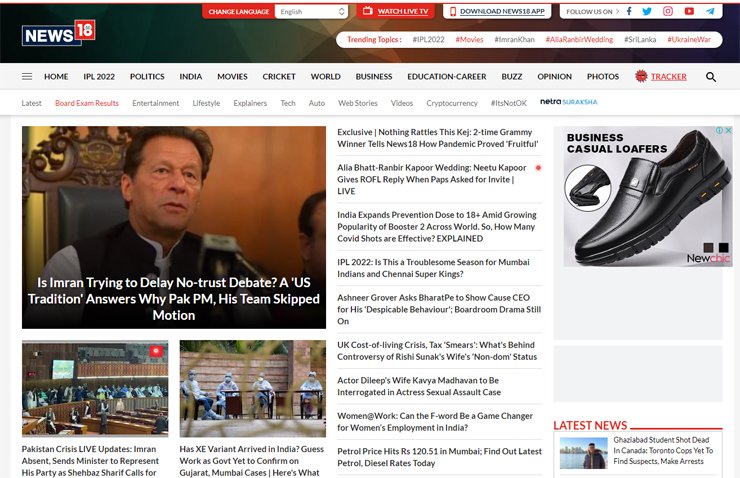Select the Web Stories tab
Image resolution: width=740 pixels, height=478 pixels.
358,103
